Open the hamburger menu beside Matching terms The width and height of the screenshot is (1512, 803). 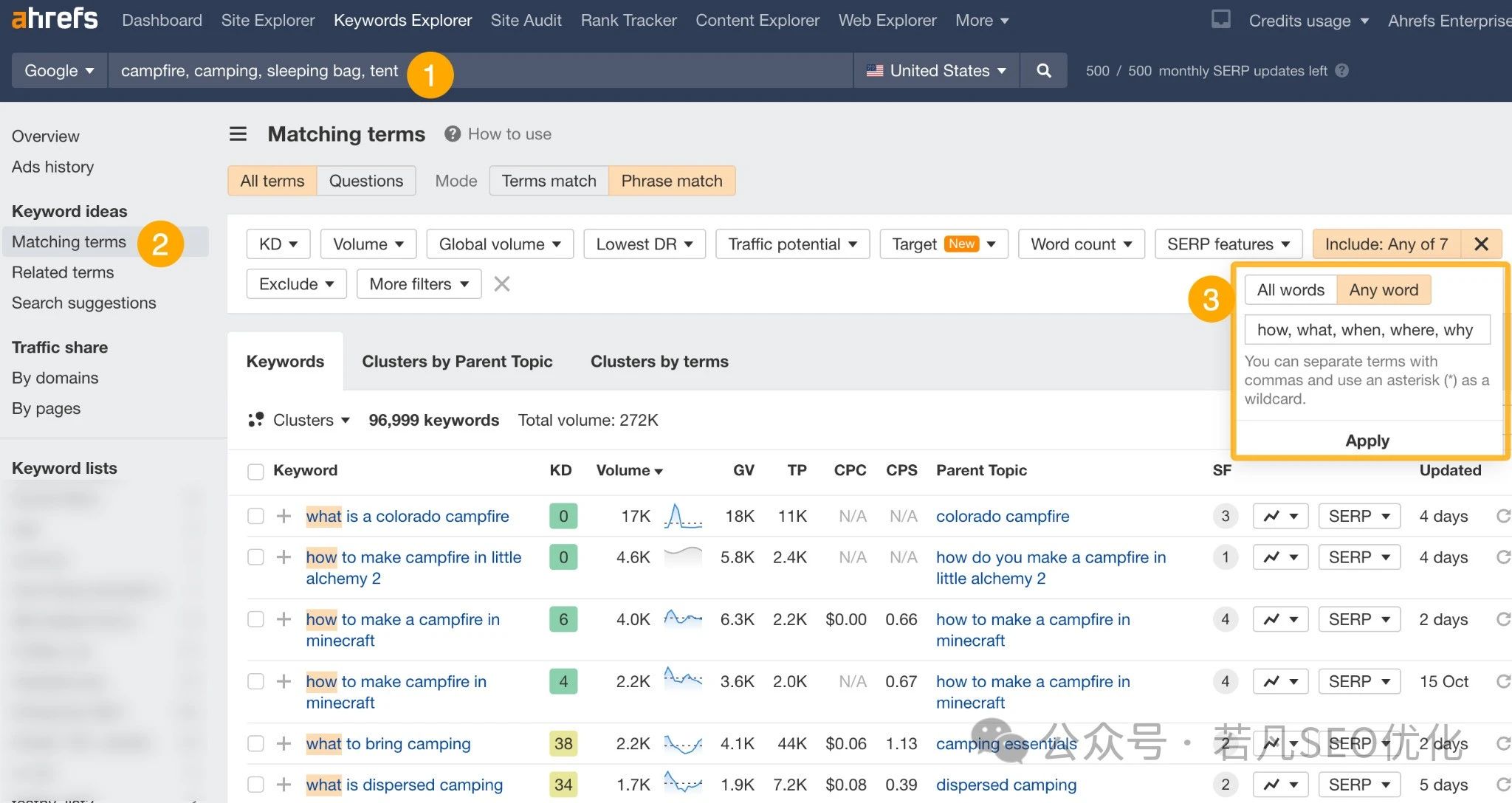point(238,134)
